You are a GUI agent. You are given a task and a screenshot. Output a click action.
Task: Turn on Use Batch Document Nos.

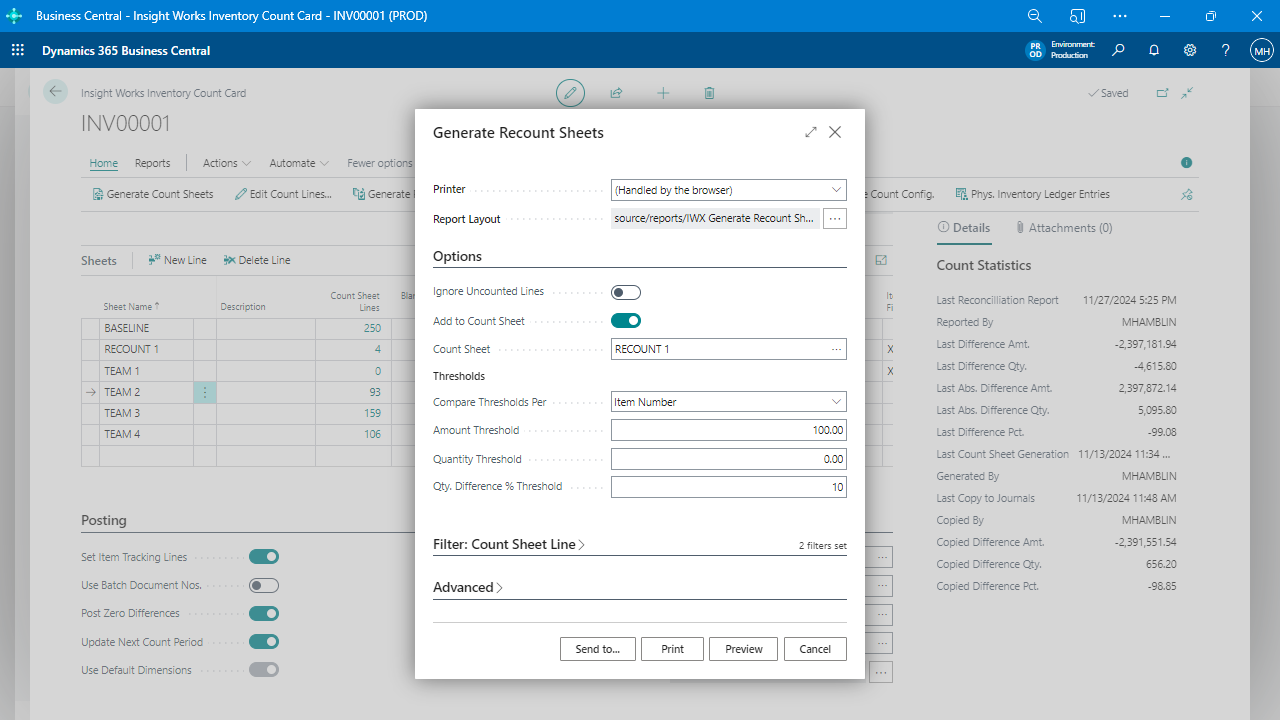[263, 585]
